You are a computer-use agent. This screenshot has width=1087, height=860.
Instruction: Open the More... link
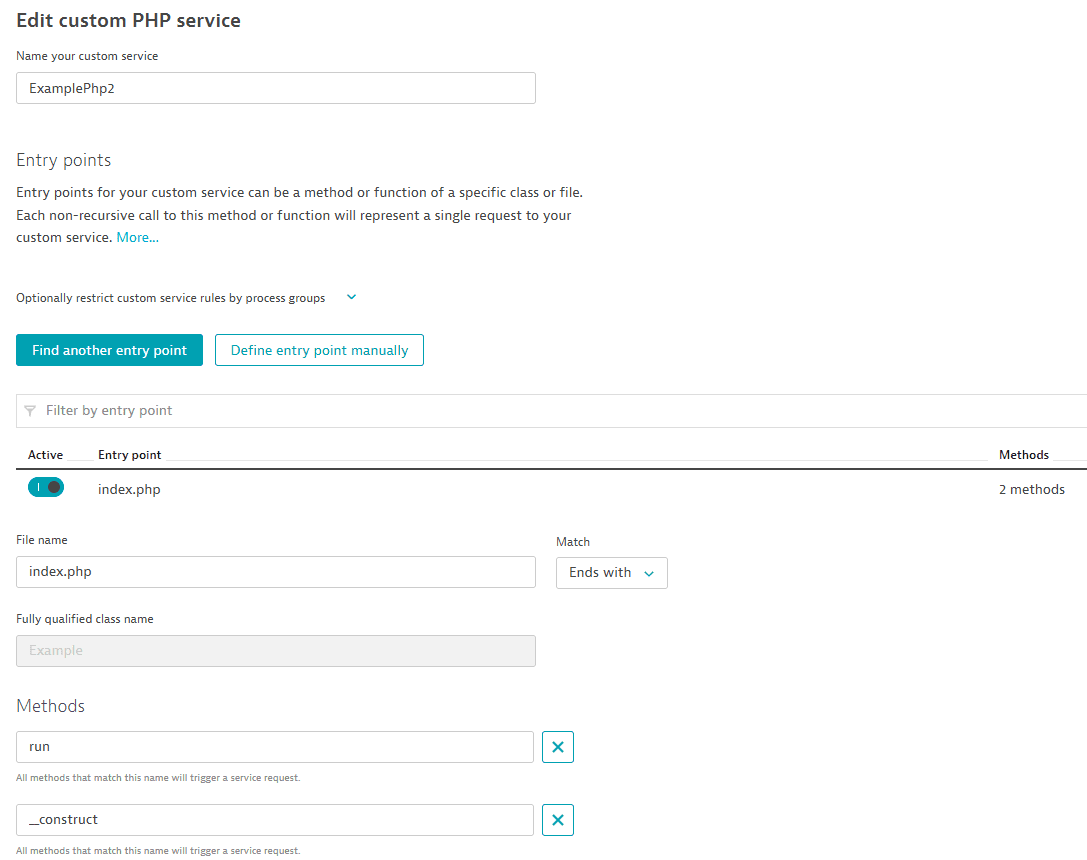coord(137,238)
